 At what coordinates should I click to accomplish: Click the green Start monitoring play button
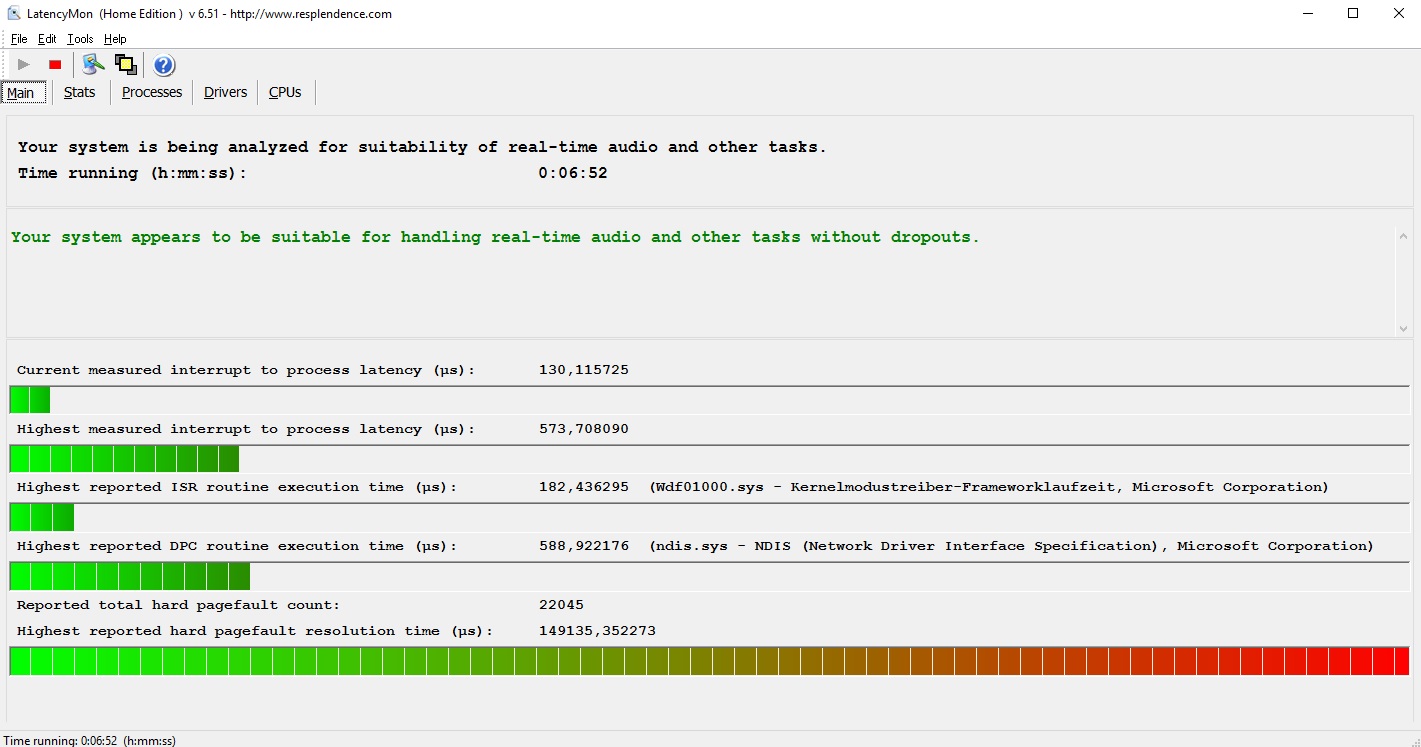(x=24, y=65)
